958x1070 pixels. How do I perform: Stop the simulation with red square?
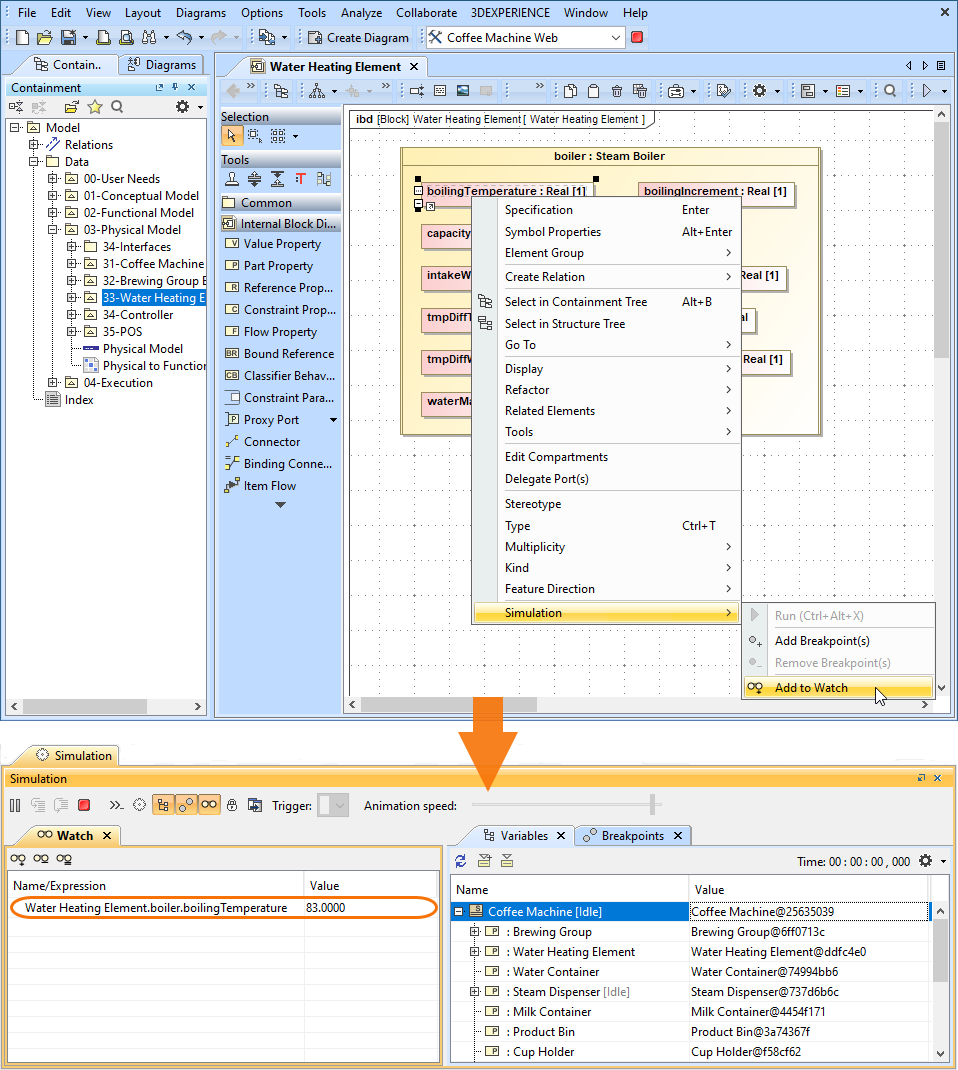(84, 805)
